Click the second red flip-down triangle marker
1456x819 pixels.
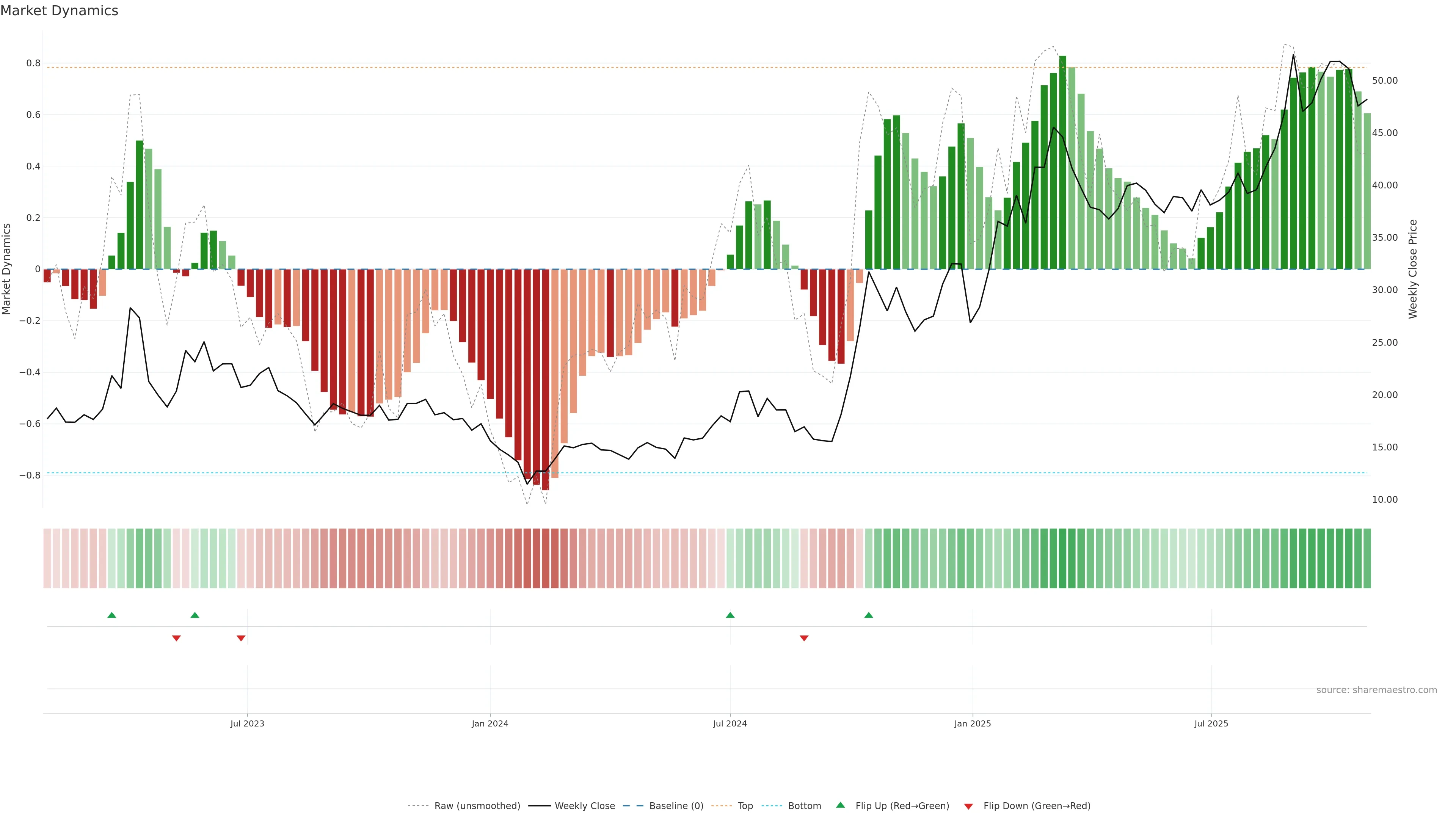point(241,638)
